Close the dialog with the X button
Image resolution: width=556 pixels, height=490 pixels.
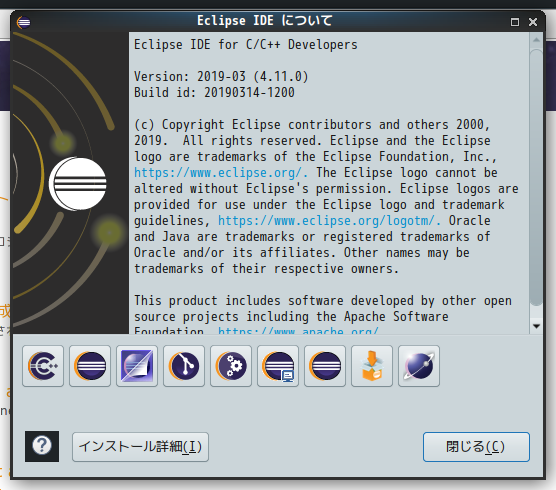533,22
